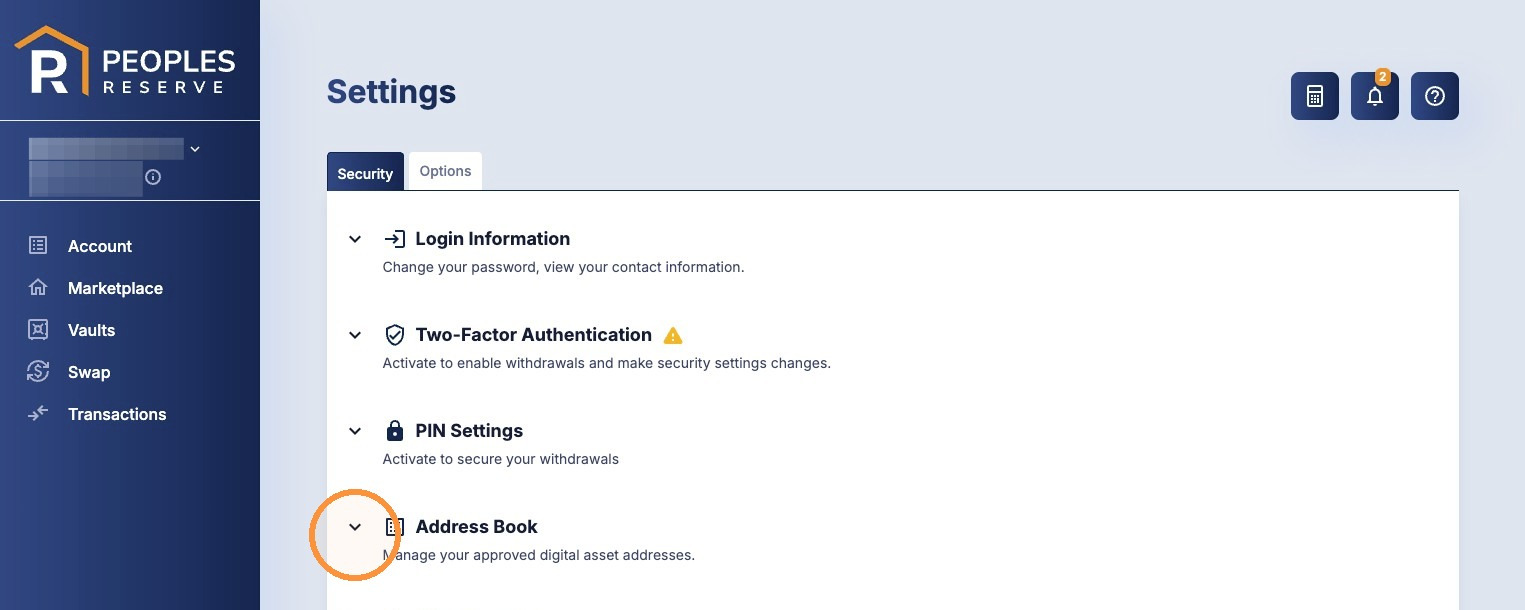
Task: Click the Account sidebar icon
Action: pos(38,245)
